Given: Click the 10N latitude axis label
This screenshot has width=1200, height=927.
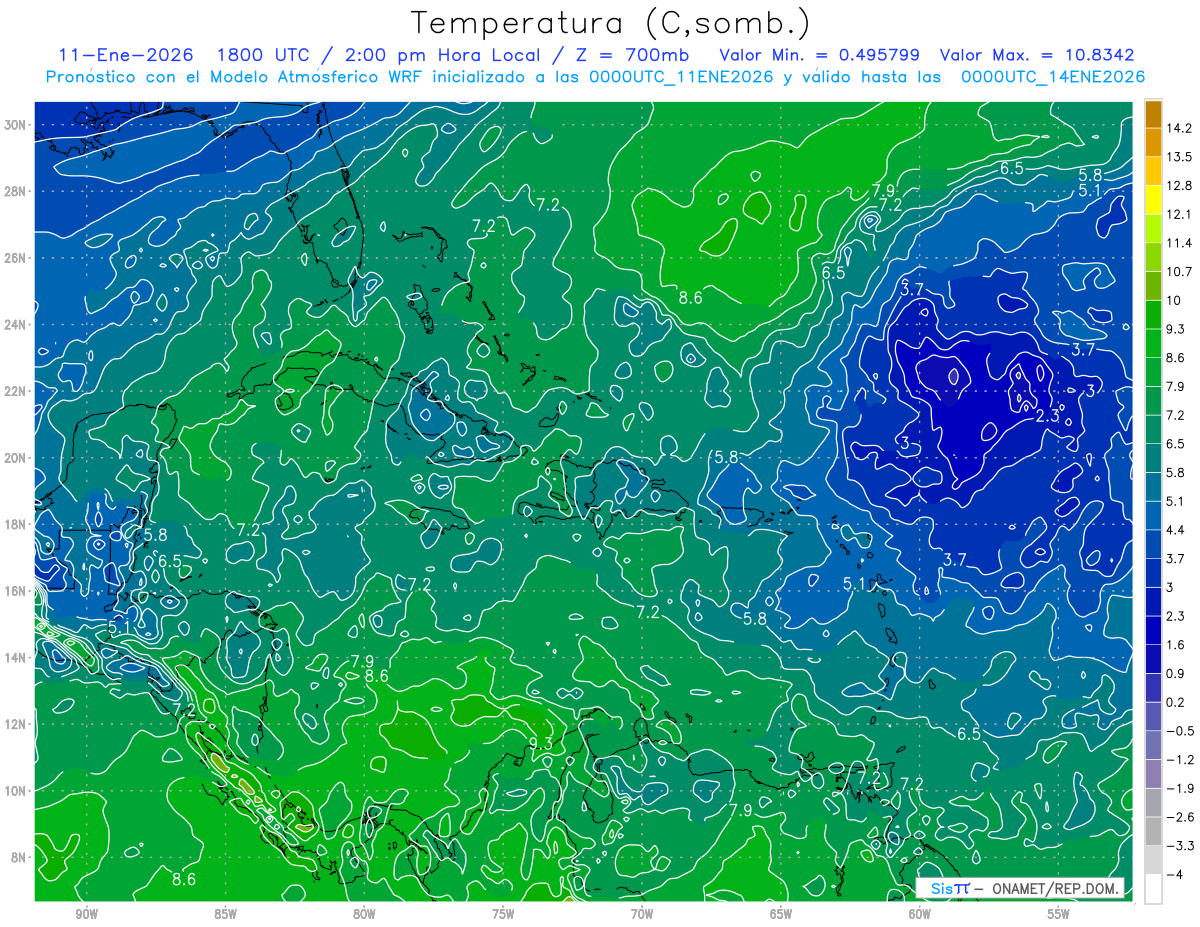Looking at the screenshot, I should (16, 790).
